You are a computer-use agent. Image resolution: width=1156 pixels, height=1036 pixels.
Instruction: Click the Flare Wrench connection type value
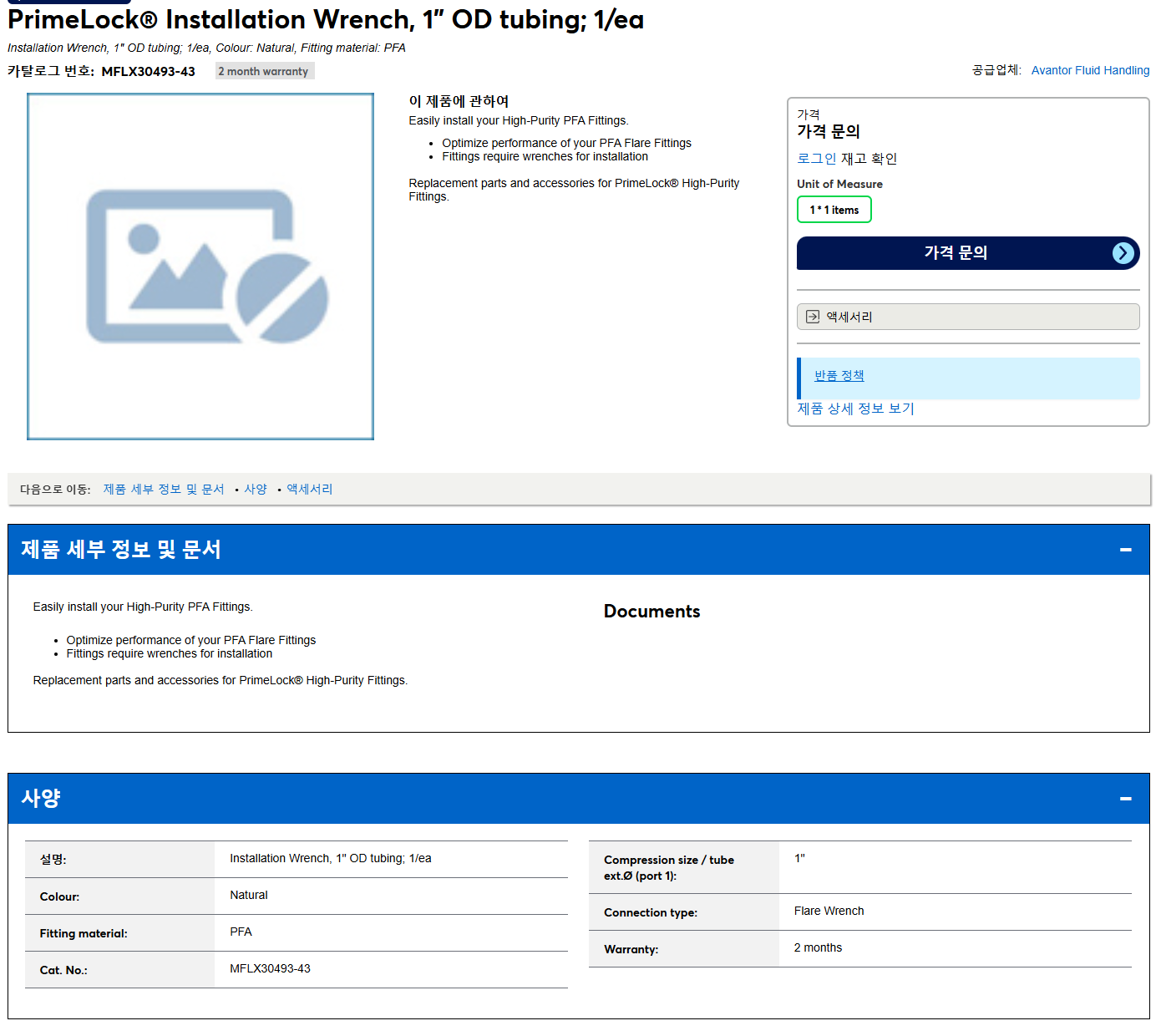(x=829, y=912)
